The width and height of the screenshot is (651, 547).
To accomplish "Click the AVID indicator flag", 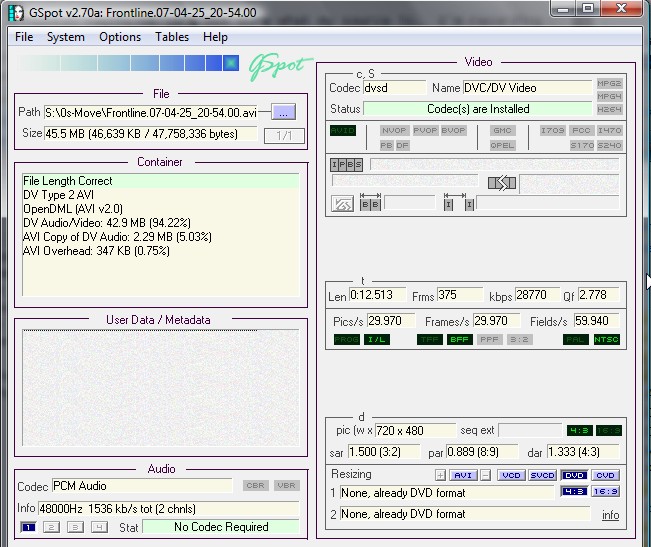I will tap(343, 130).
